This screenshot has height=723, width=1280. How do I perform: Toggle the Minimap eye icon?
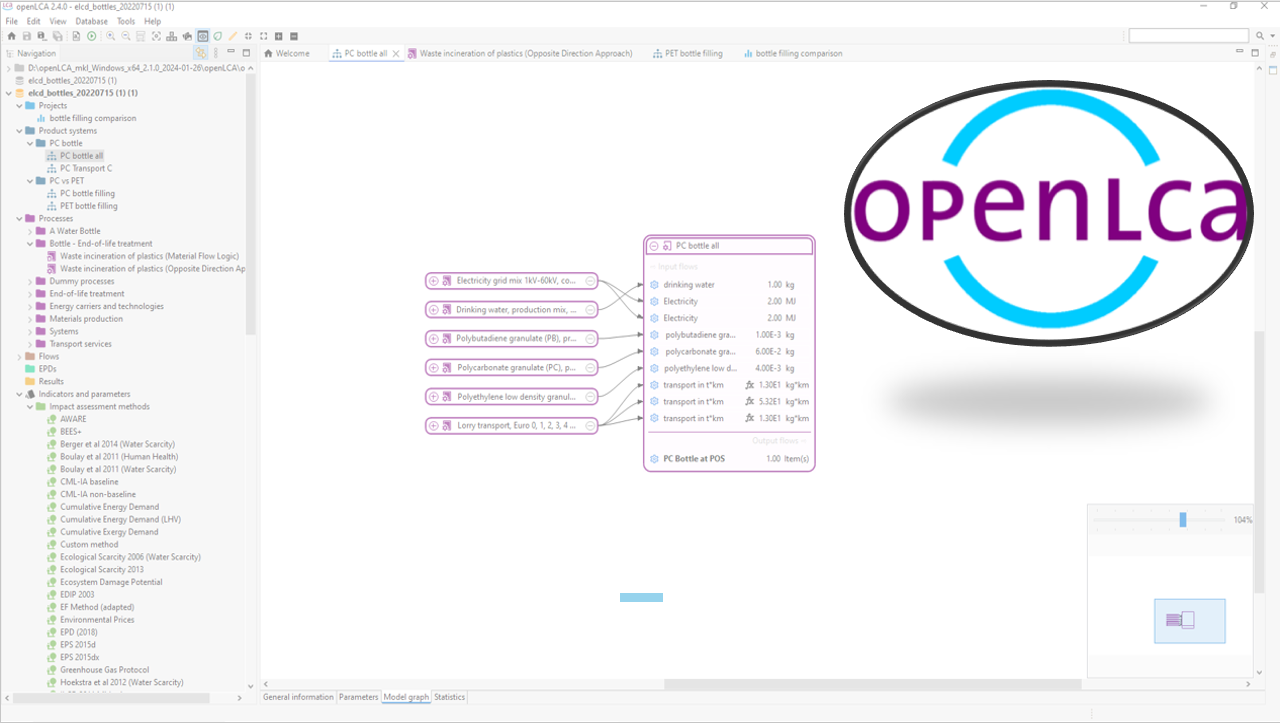(x=202, y=36)
